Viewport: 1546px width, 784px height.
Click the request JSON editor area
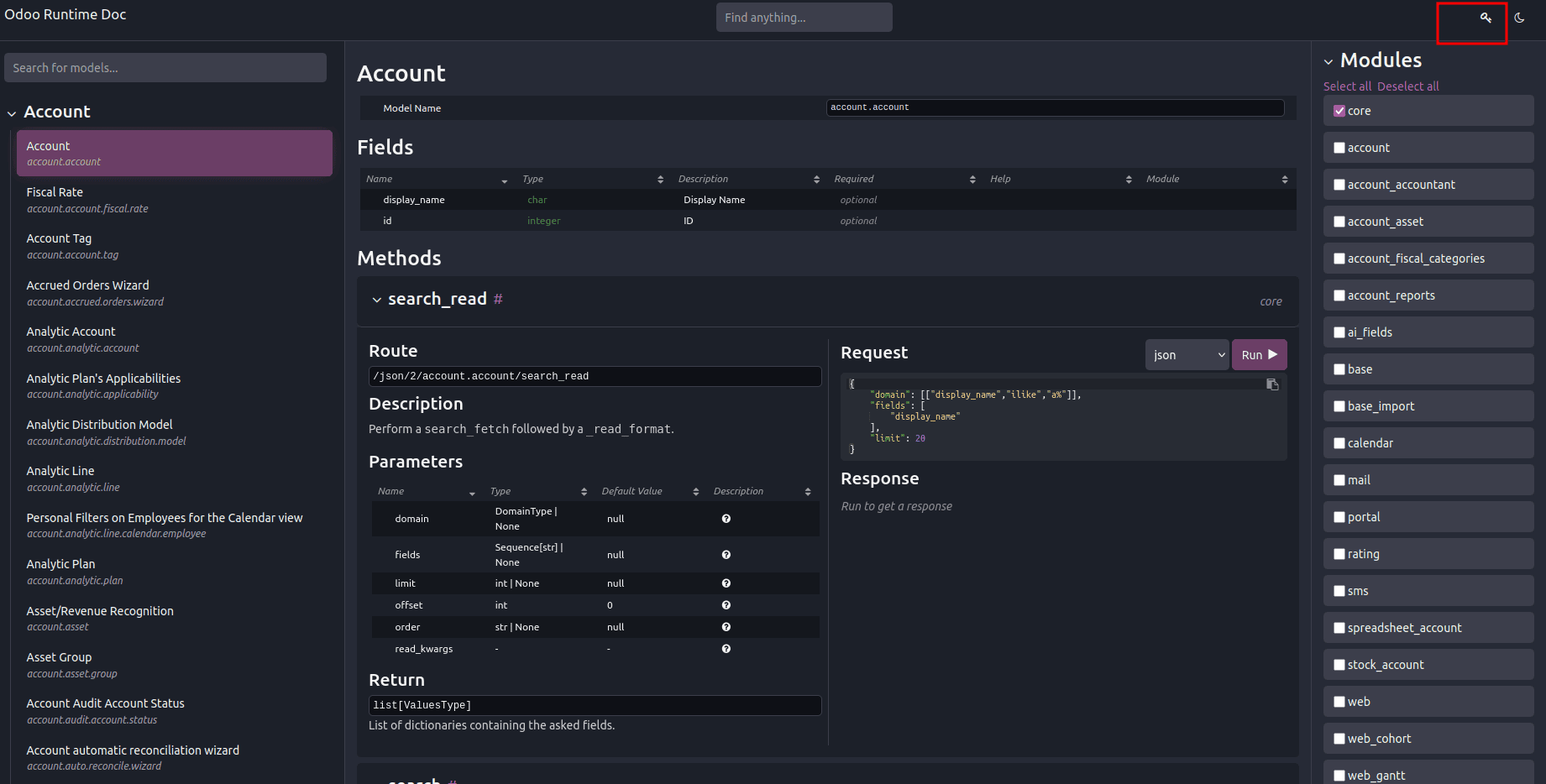(x=1064, y=417)
